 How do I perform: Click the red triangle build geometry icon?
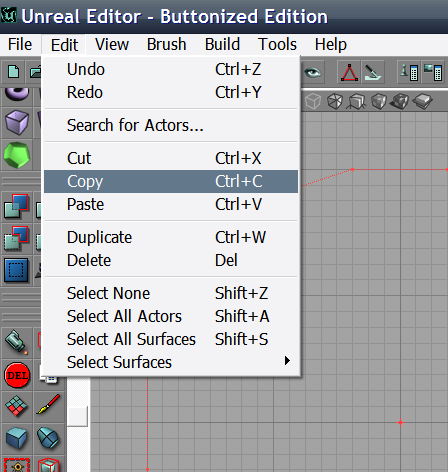tap(349, 72)
